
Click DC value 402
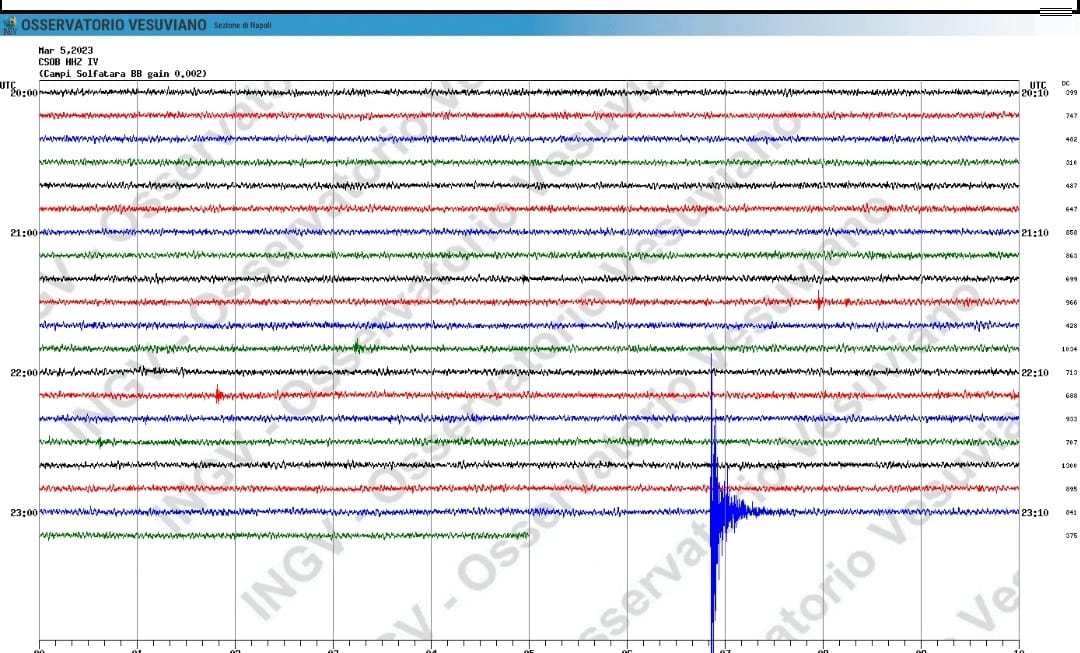coord(1071,139)
